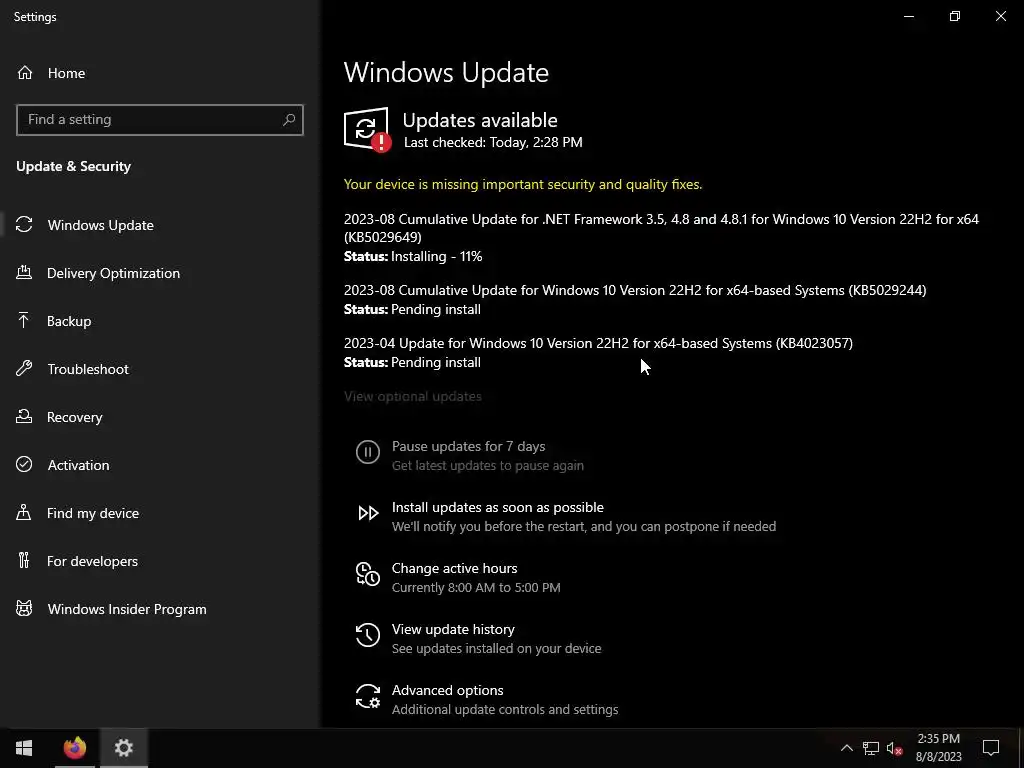Click the Recovery sidebar icon
This screenshot has width=1024, height=768.
point(24,416)
